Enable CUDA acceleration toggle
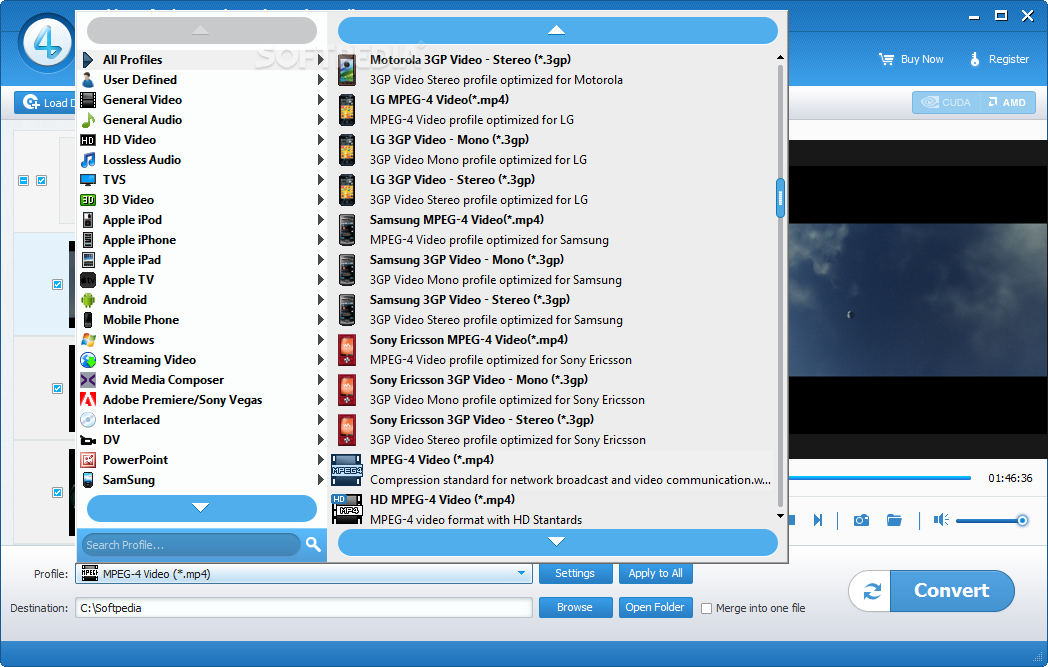 tap(946, 102)
